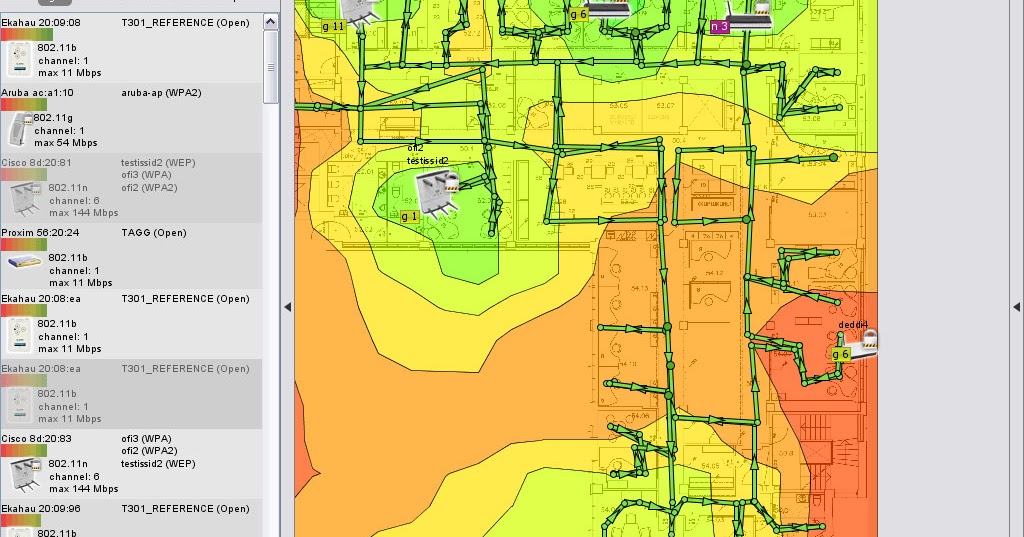
Task: Select the Proxim 56:20:24 router icon
Action: [25, 262]
